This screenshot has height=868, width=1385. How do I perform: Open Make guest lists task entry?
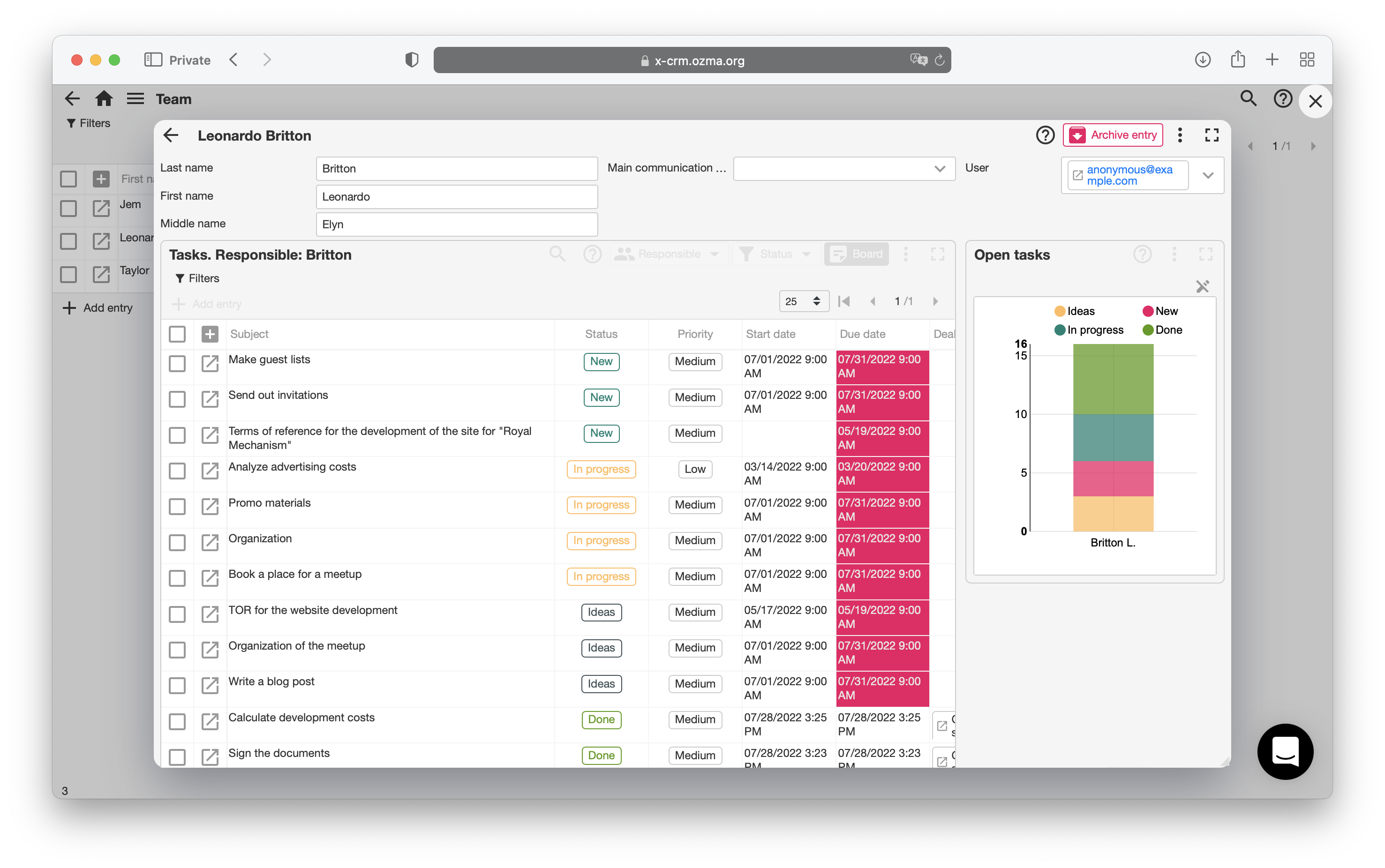[x=210, y=363]
